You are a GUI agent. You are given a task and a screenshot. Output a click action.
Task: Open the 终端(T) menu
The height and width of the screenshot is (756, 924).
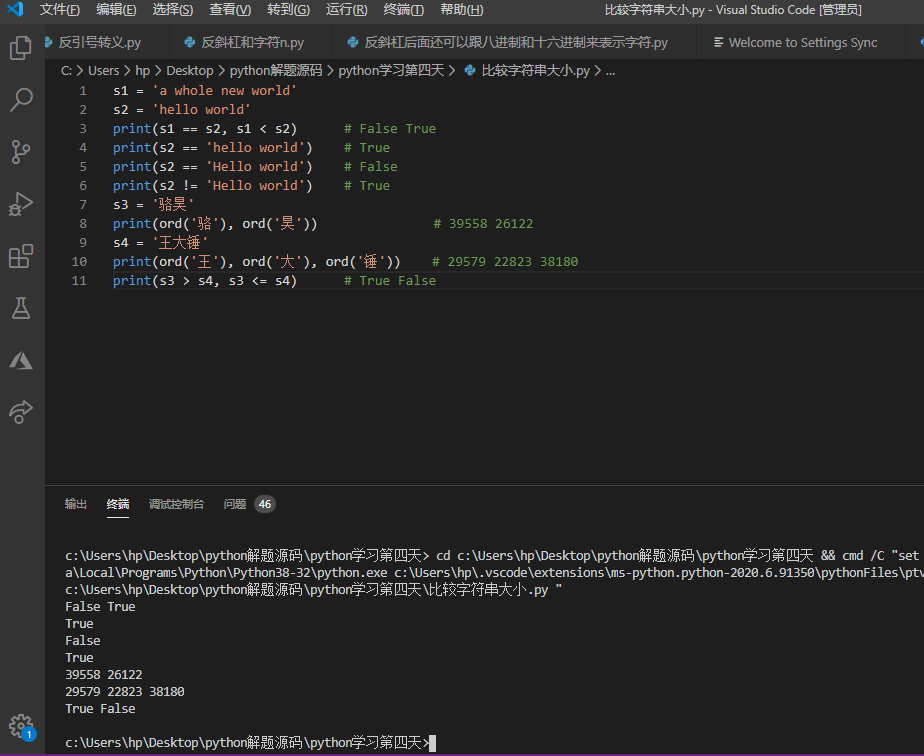tap(404, 10)
